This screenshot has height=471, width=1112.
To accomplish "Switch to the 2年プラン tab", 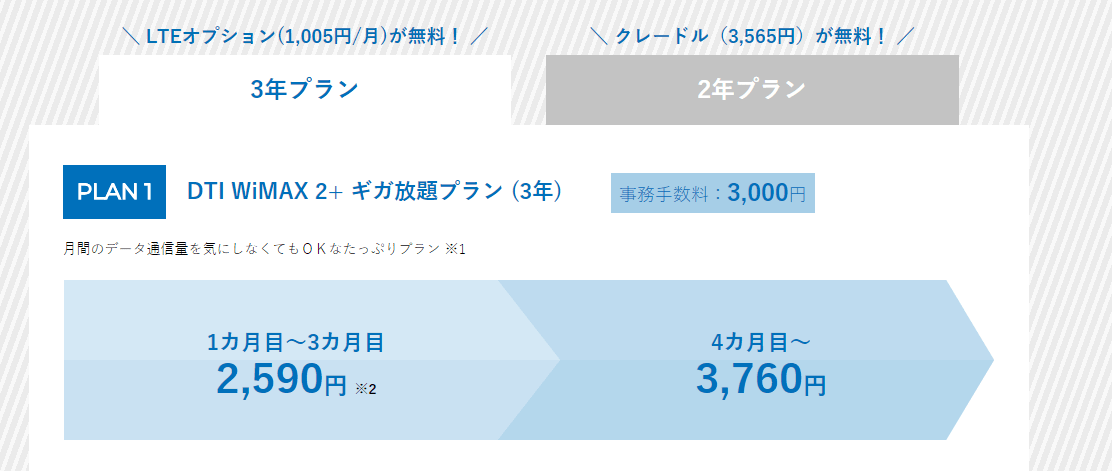I will point(752,90).
